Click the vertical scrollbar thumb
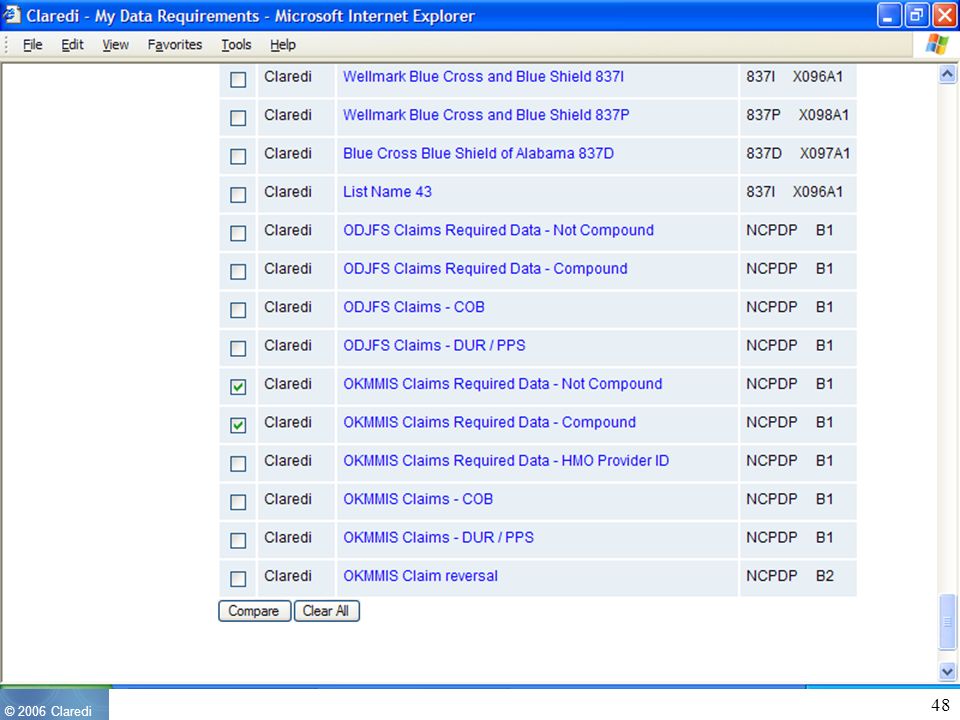 click(x=947, y=621)
